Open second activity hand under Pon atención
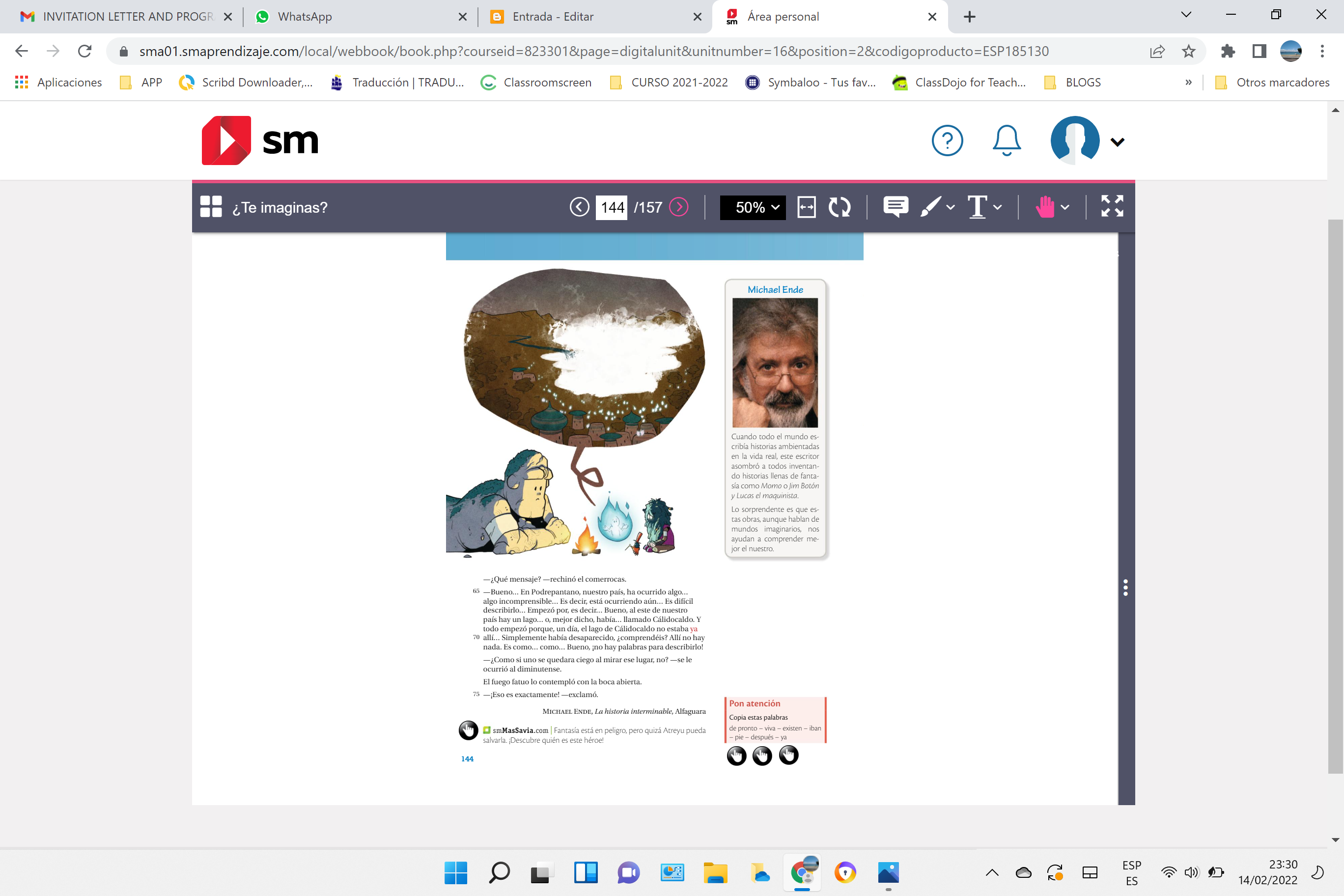1344x896 pixels. tap(762, 756)
